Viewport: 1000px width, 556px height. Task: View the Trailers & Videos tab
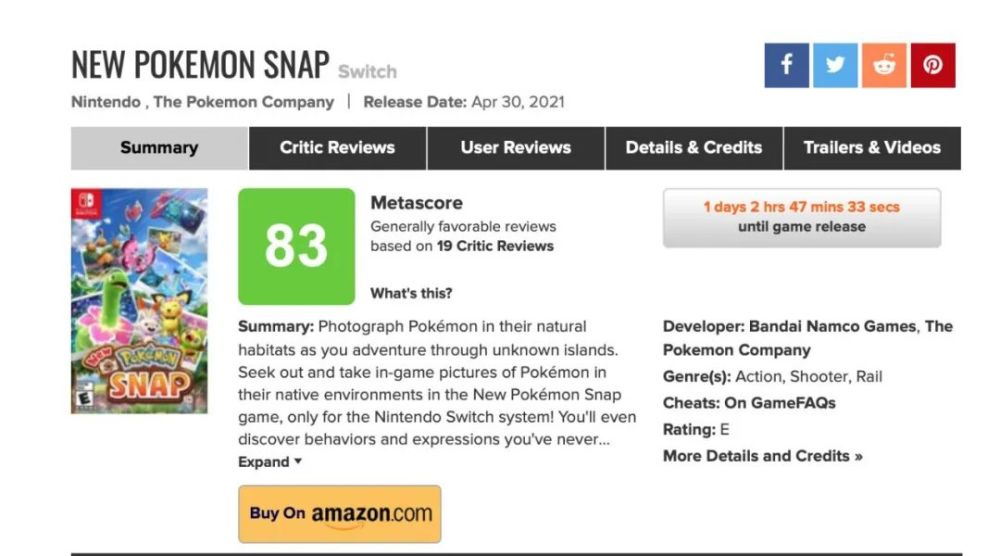(x=872, y=148)
